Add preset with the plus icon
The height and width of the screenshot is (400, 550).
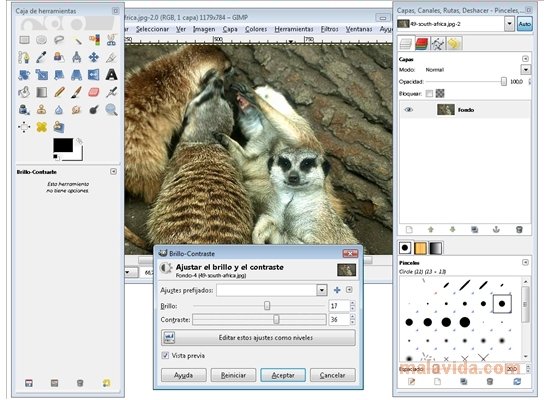point(337,290)
